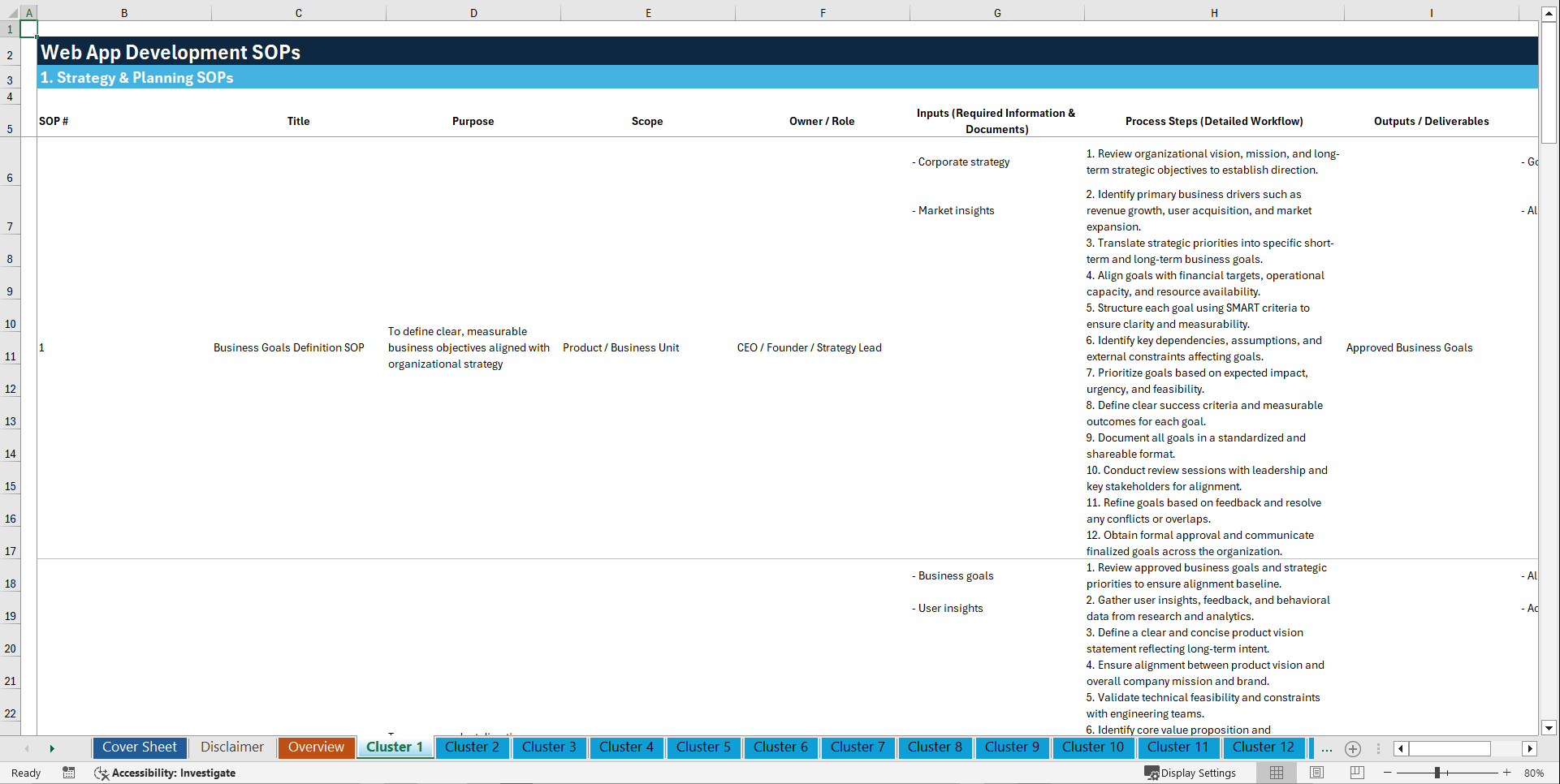Switch to Normal view in status bar

tap(1276, 773)
